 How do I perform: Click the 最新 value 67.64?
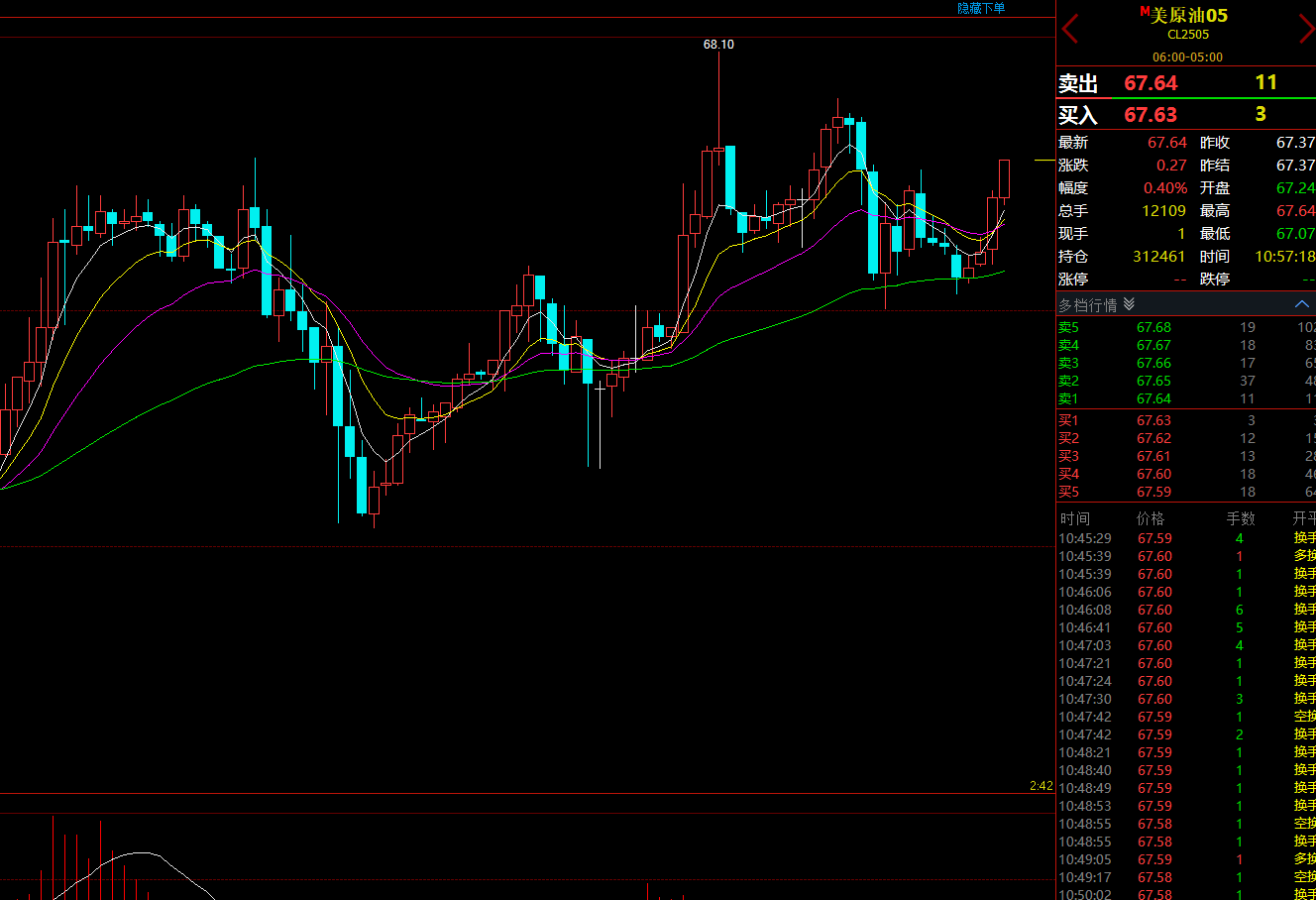pos(1167,143)
